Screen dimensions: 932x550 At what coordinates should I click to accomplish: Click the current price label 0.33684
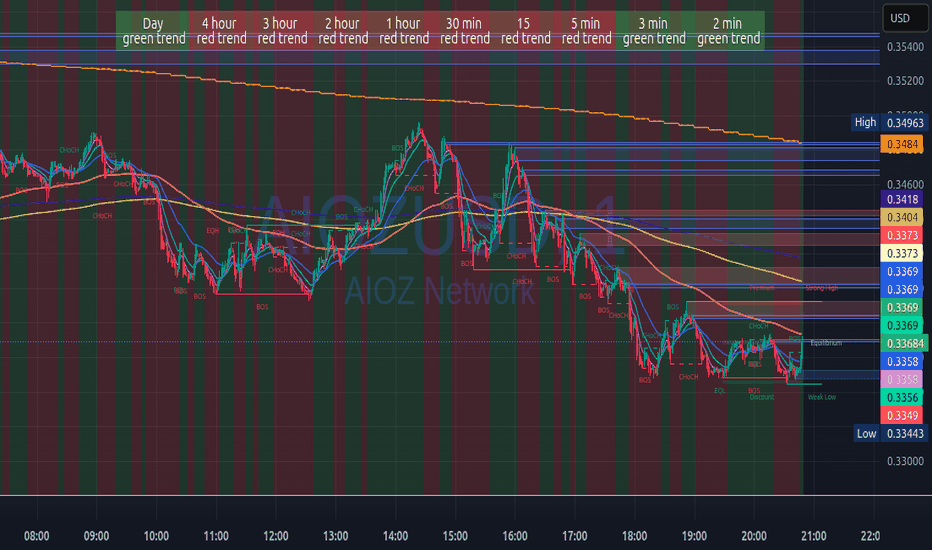[904, 344]
